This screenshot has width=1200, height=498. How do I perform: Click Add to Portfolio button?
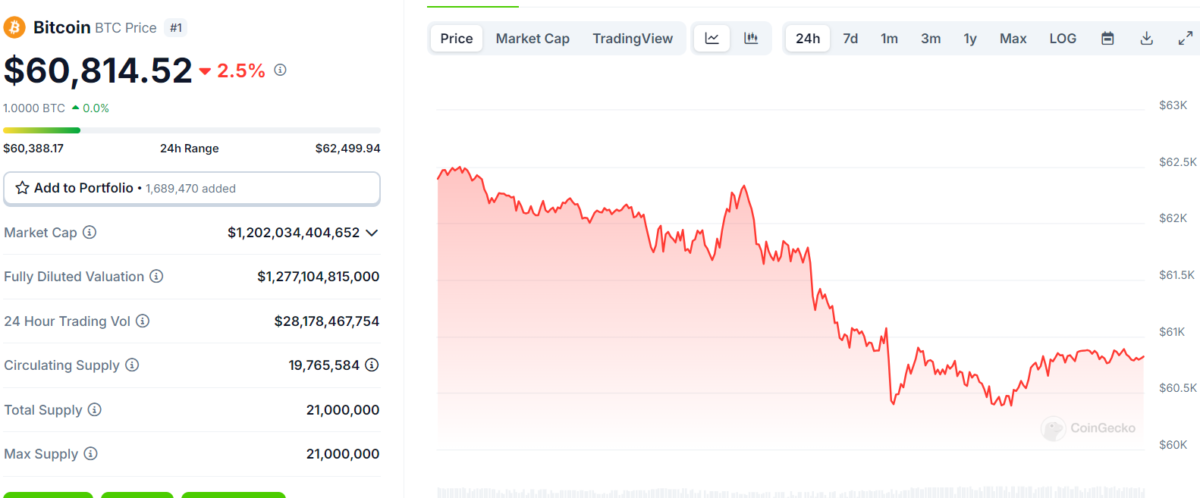click(x=191, y=188)
